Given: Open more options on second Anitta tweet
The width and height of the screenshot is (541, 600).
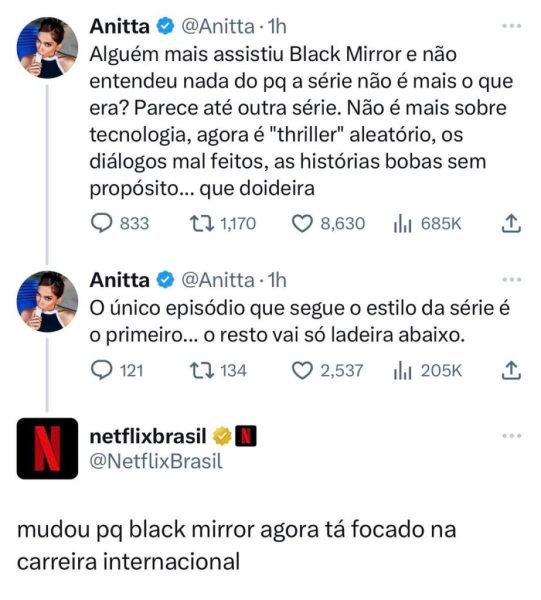Looking at the screenshot, I should (512, 280).
